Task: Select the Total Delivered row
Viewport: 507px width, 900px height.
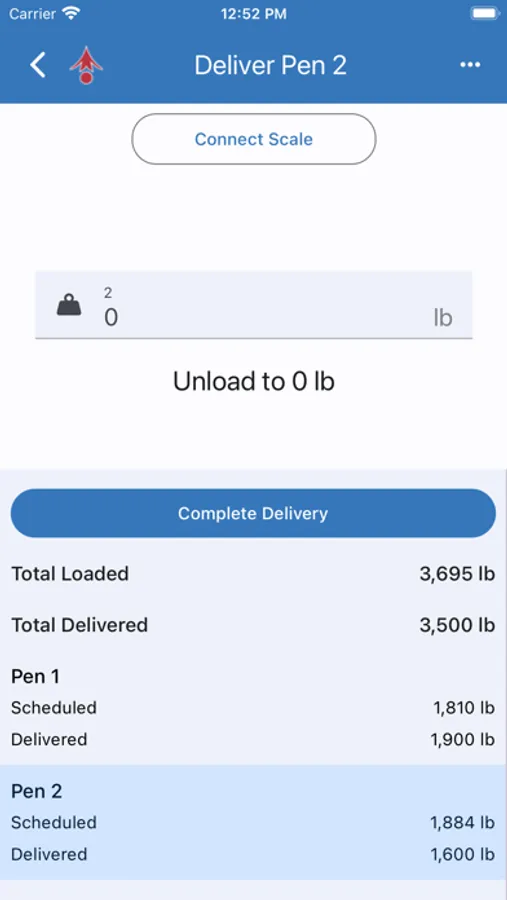Action: [x=253, y=625]
